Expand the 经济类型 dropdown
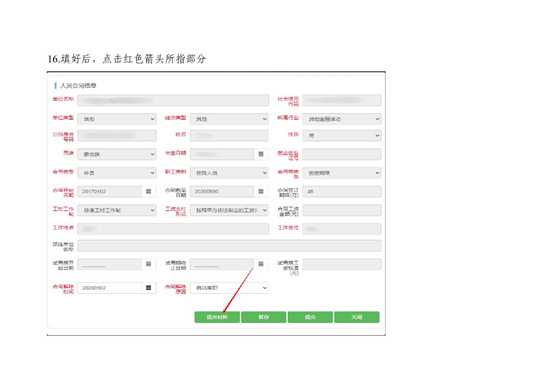Viewport: 550px width, 389px height. click(x=229, y=119)
